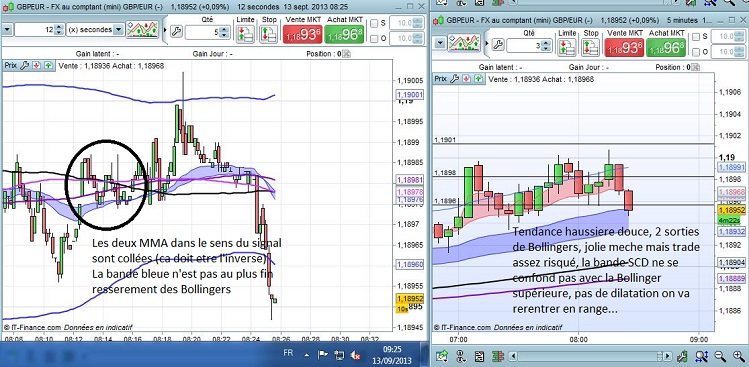Viewport: 749px width, 367px height.
Task: Click the left arrow of the bottom chart scrollbar
Action: pyautogui.click(x=512, y=356)
